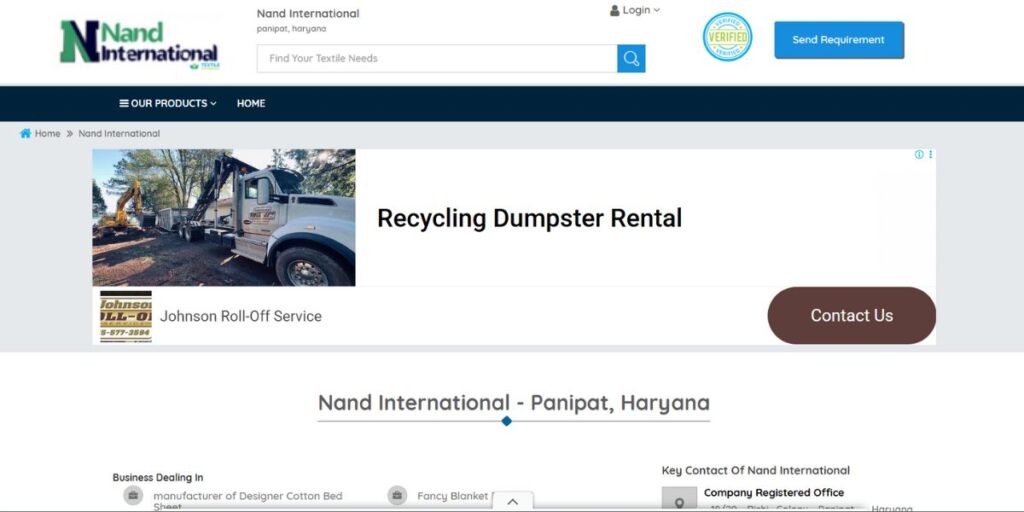Open the Our Products dropdown menu
This screenshot has width=1024, height=512.
click(168, 104)
